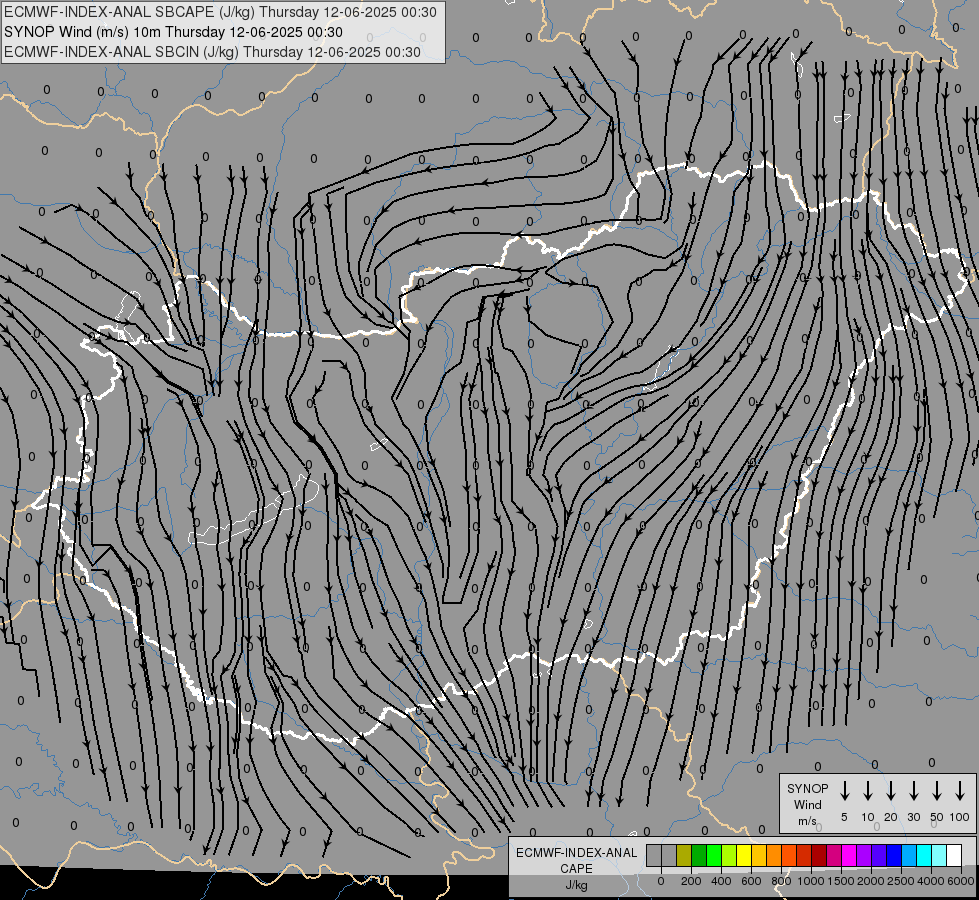Click the 'm/s' unit in wind legend
This screenshot has height=900, width=979.
tap(807, 821)
